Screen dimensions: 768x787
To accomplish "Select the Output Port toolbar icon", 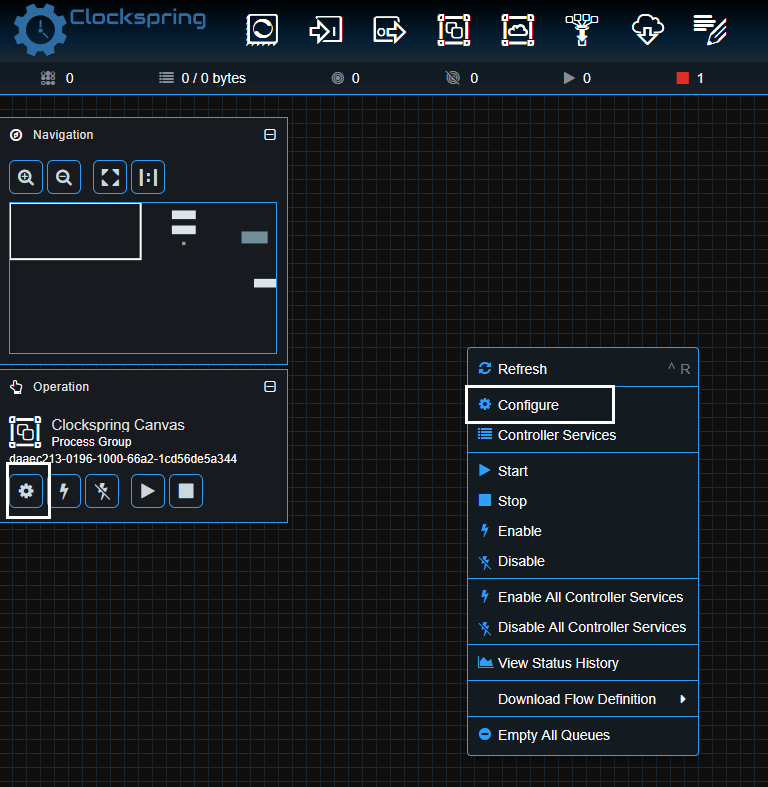I will (x=390, y=30).
